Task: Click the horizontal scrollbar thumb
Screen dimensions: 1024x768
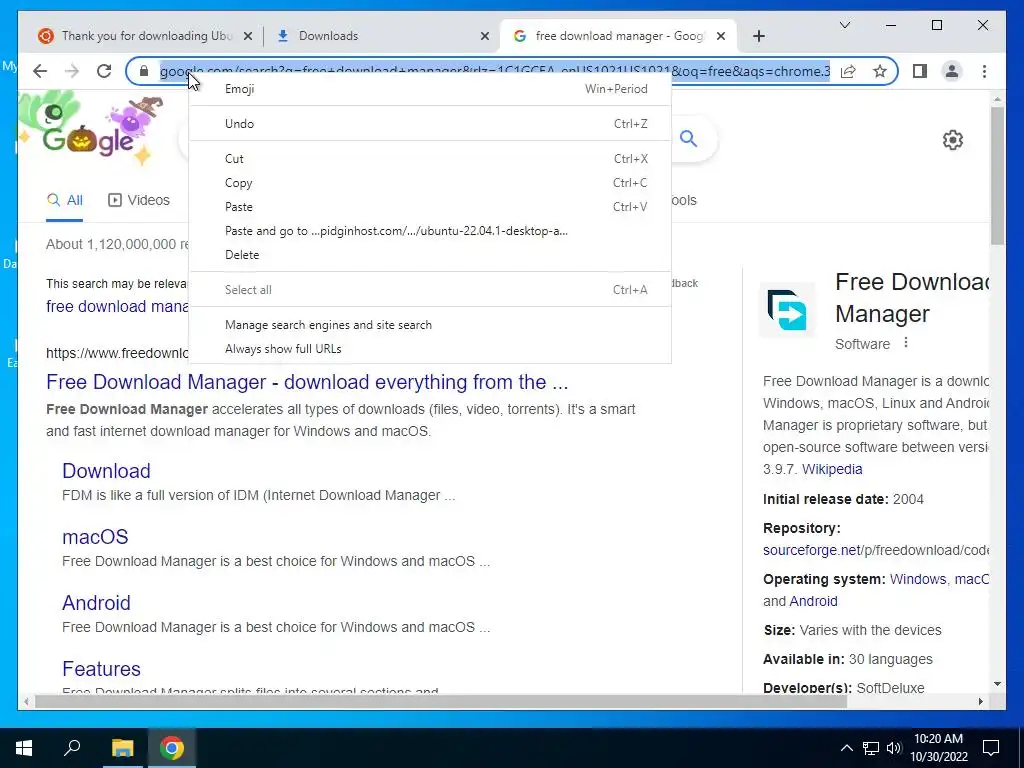Action: [441, 702]
